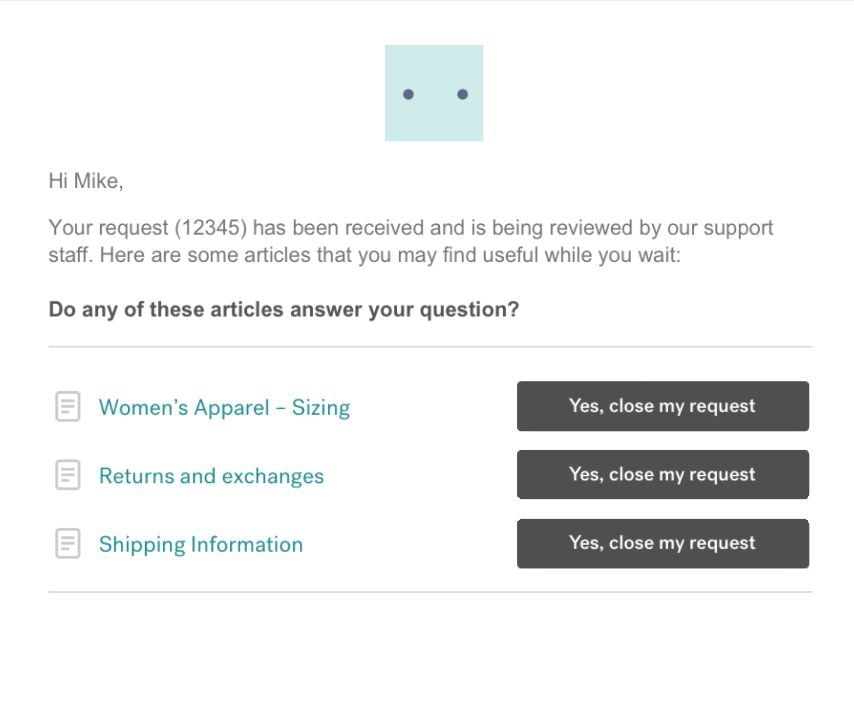The image size is (854, 712).
Task: Click the request number (12345)
Action: [211, 228]
